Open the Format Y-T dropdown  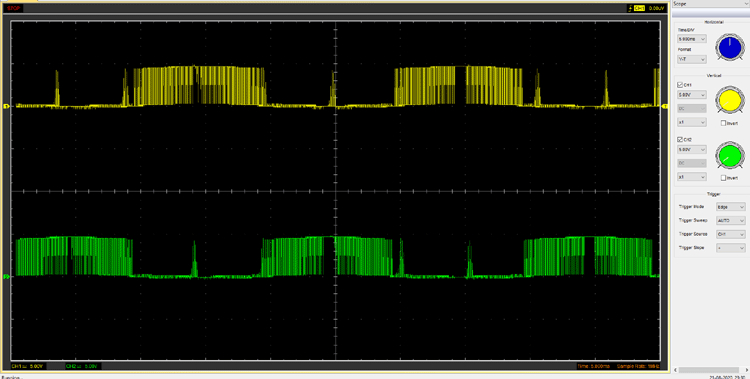692,59
